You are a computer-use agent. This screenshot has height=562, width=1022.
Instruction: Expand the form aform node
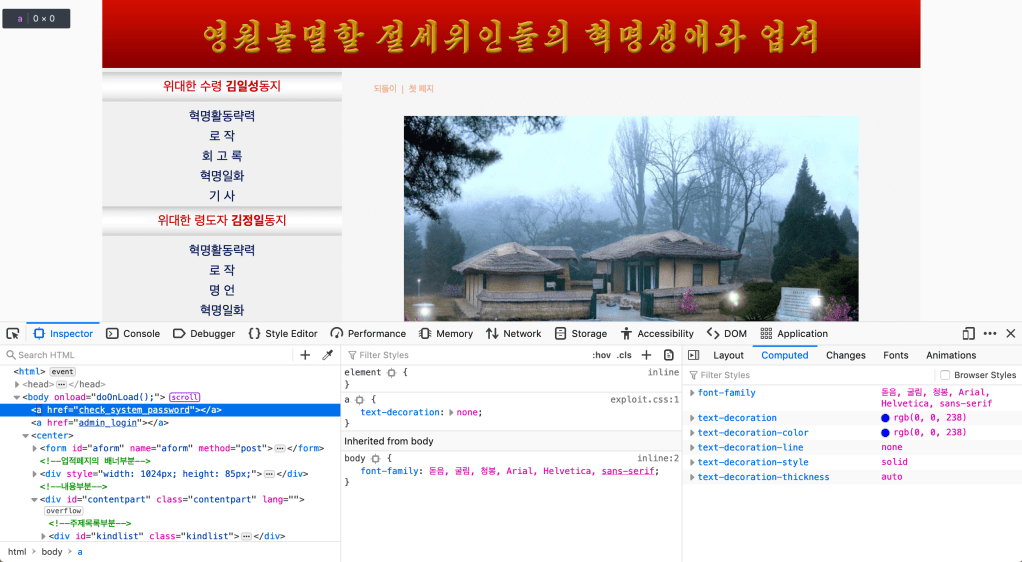[35, 448]
